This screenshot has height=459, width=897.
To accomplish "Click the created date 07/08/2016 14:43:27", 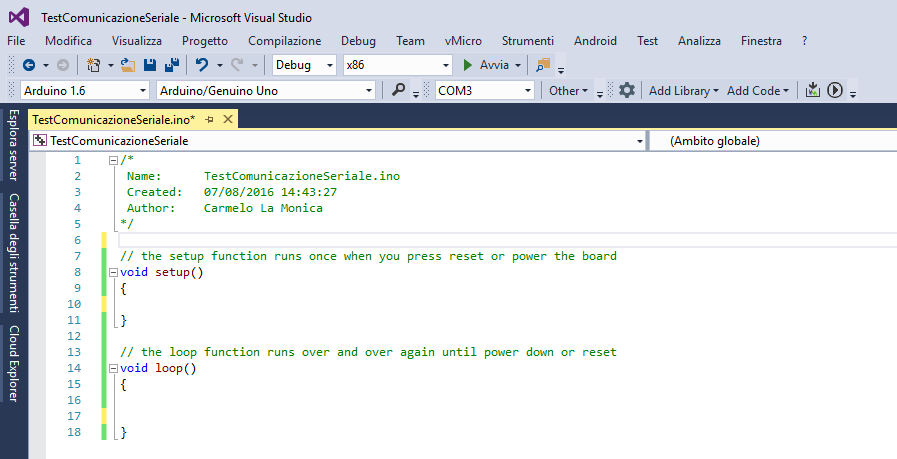I will pos(270,192).
